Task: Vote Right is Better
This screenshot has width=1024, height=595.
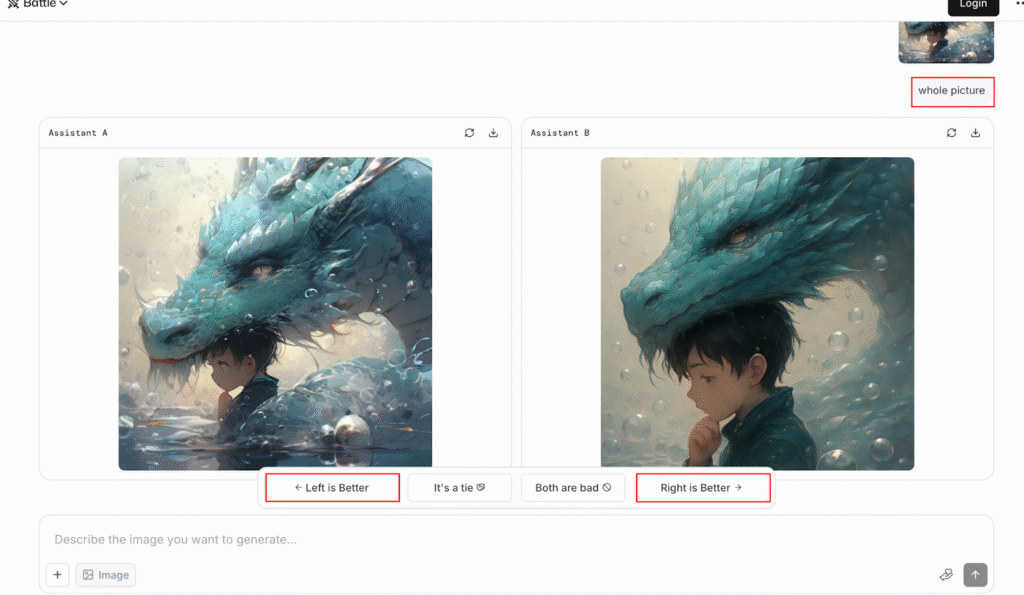Action: (x=703, y=488)
